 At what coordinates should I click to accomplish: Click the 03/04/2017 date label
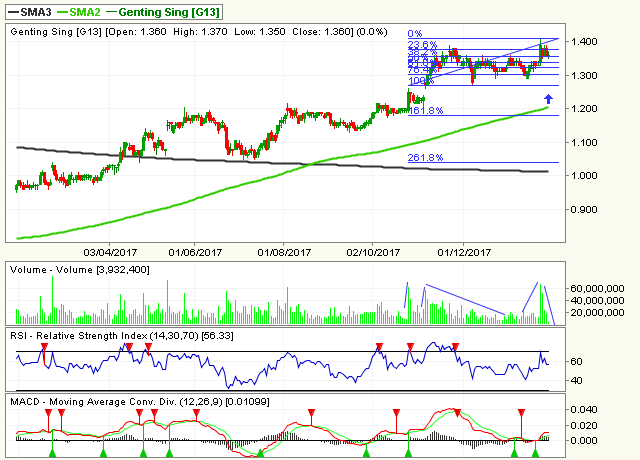(110, 253)
